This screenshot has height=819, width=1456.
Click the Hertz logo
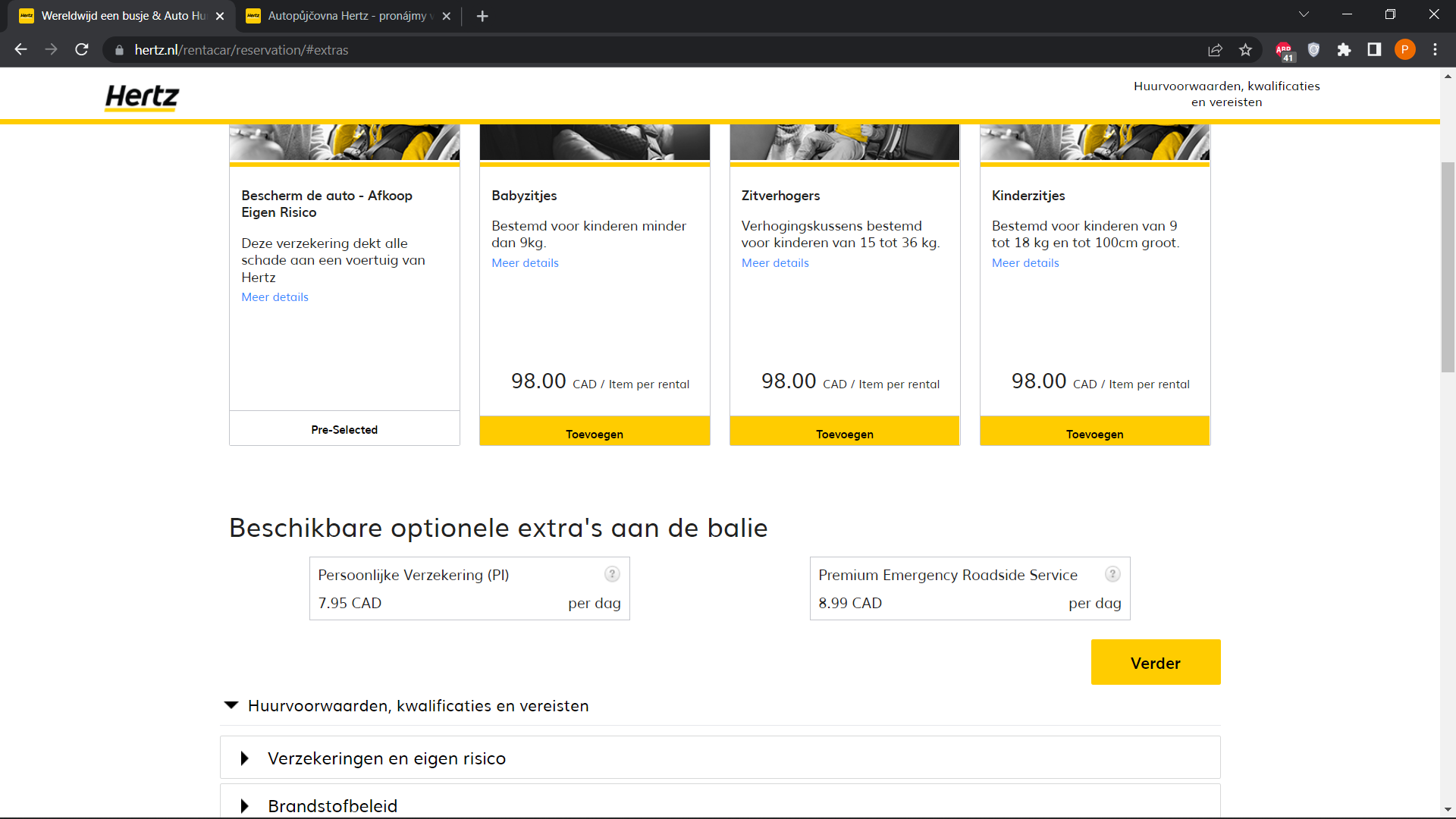(x=142, y=97)
